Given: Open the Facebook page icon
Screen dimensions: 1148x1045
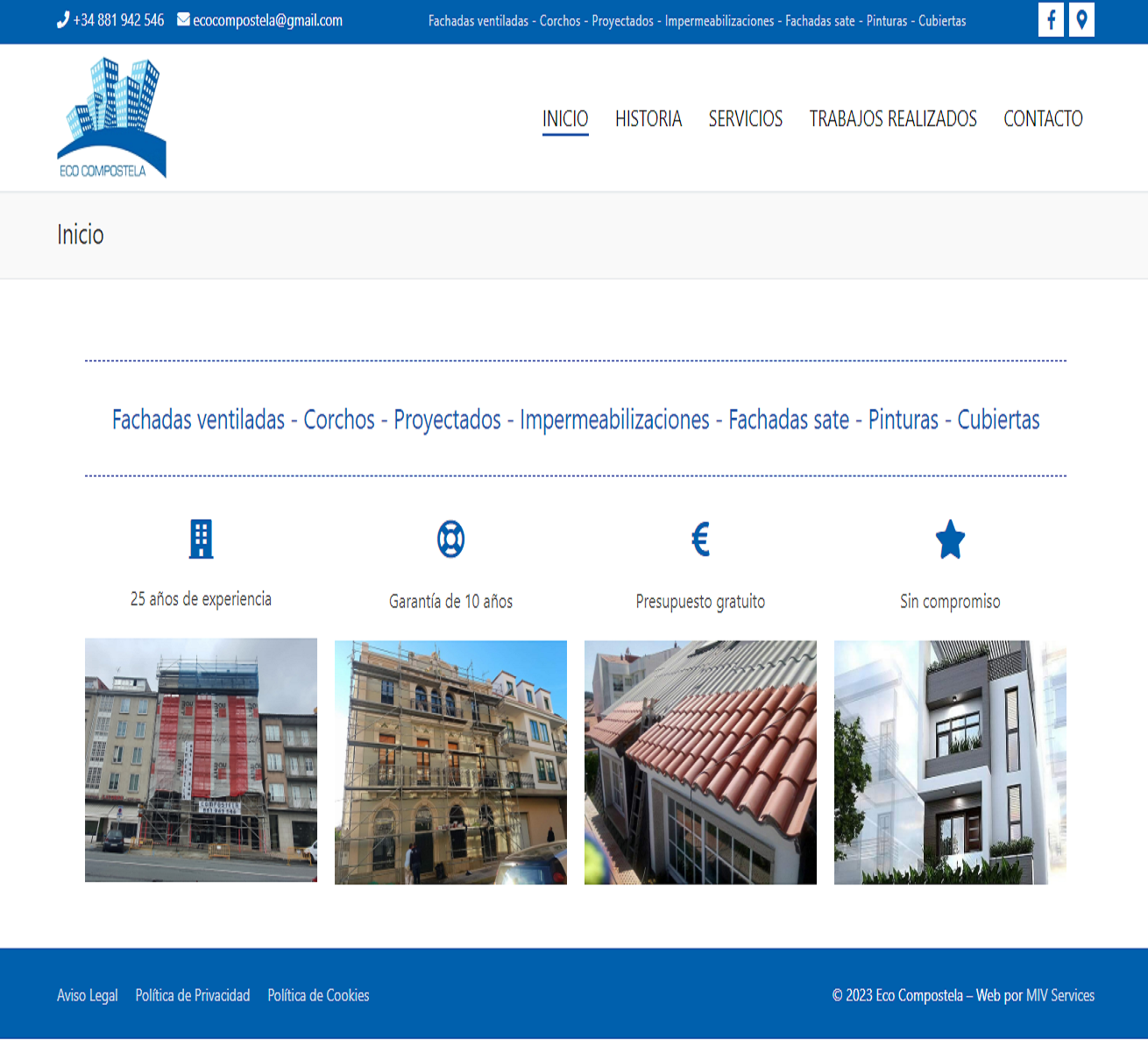Looking at the screenshot, I should 1051,19.
